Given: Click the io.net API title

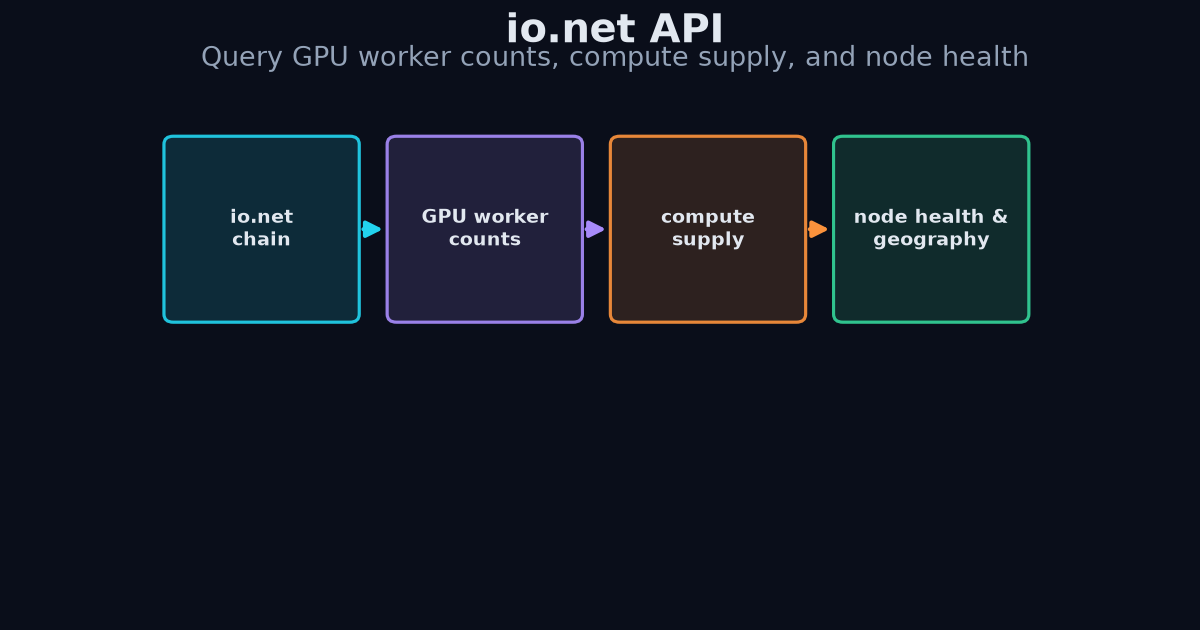Looking at the screenshot, I should click(x=615, y=29).
